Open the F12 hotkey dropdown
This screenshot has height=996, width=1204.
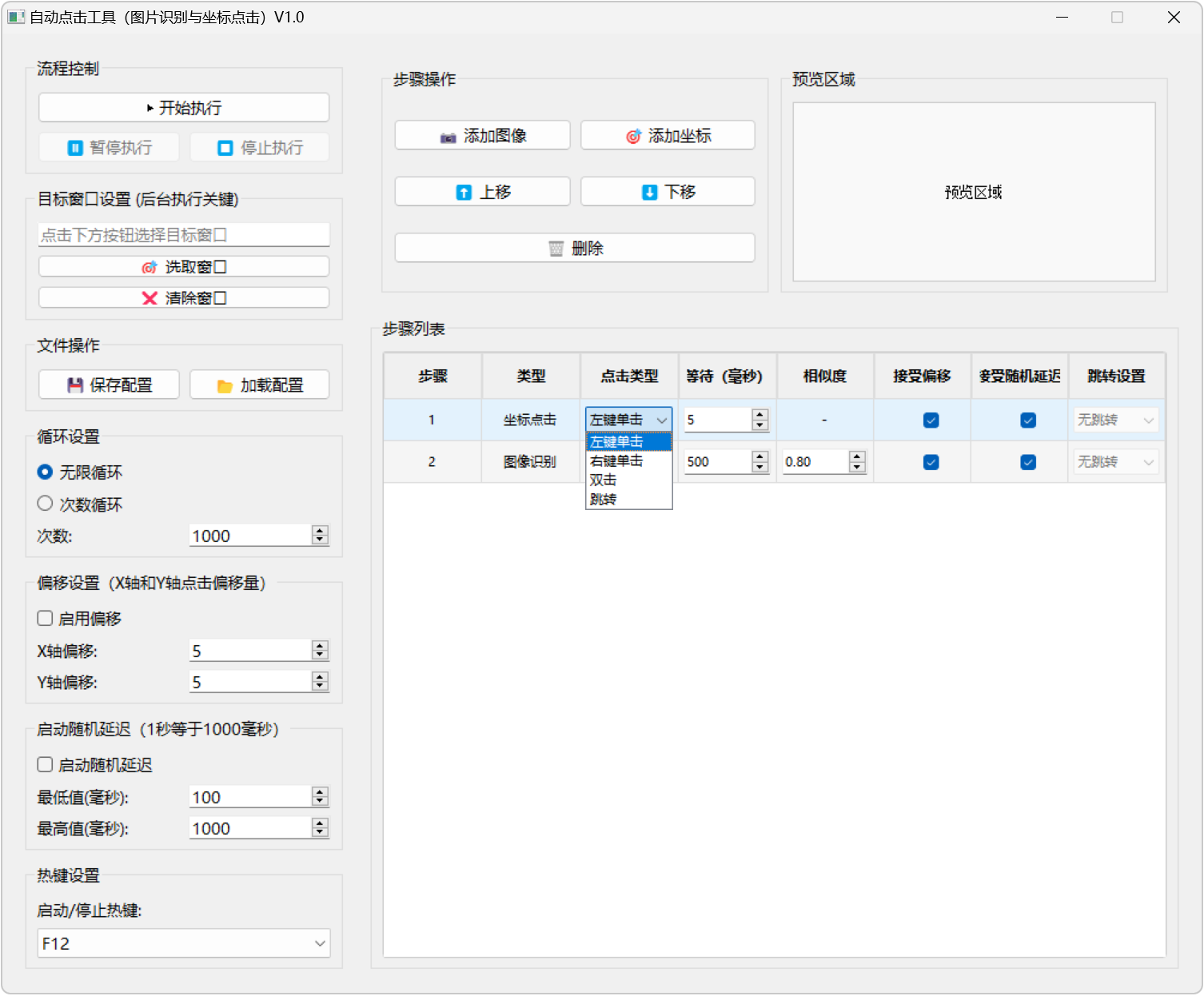184,943
